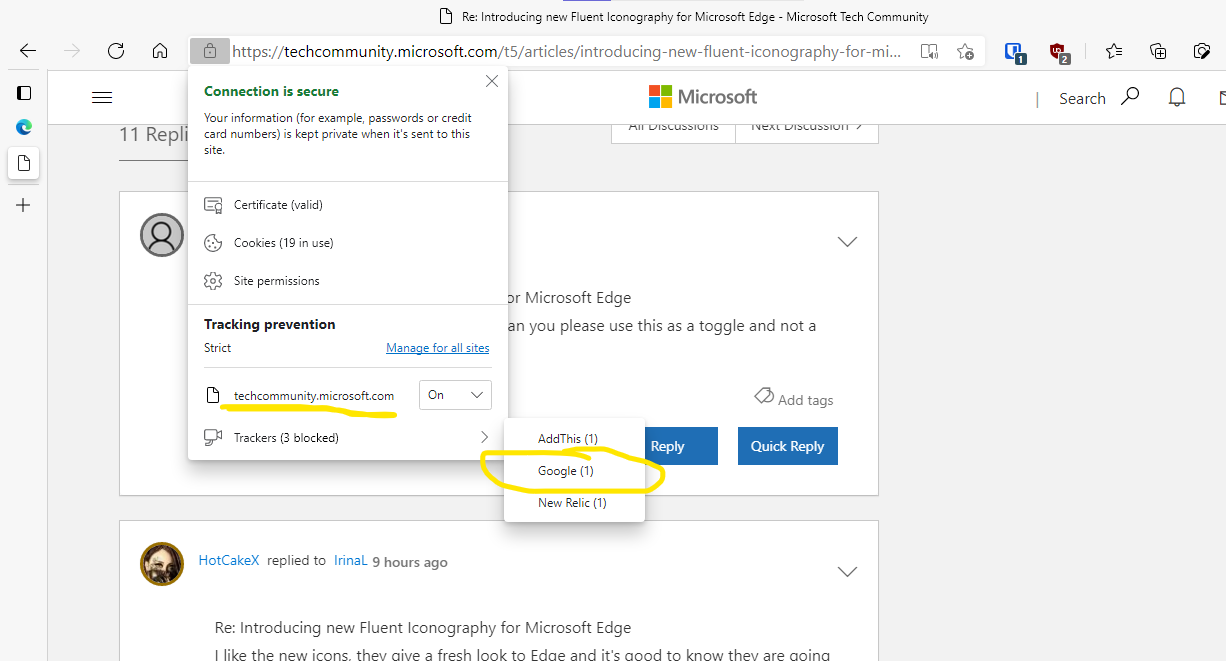Click techcommunity.microsoft.com site name in popup

[x=314, y=396]
